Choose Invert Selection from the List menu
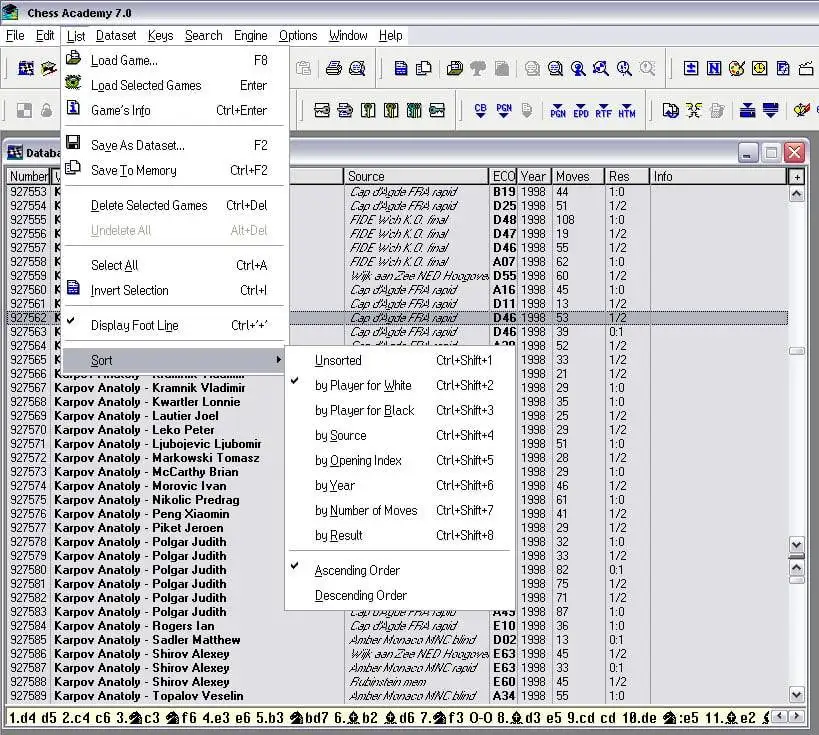This screenshot has height=735, width=819. coord(129,290)
